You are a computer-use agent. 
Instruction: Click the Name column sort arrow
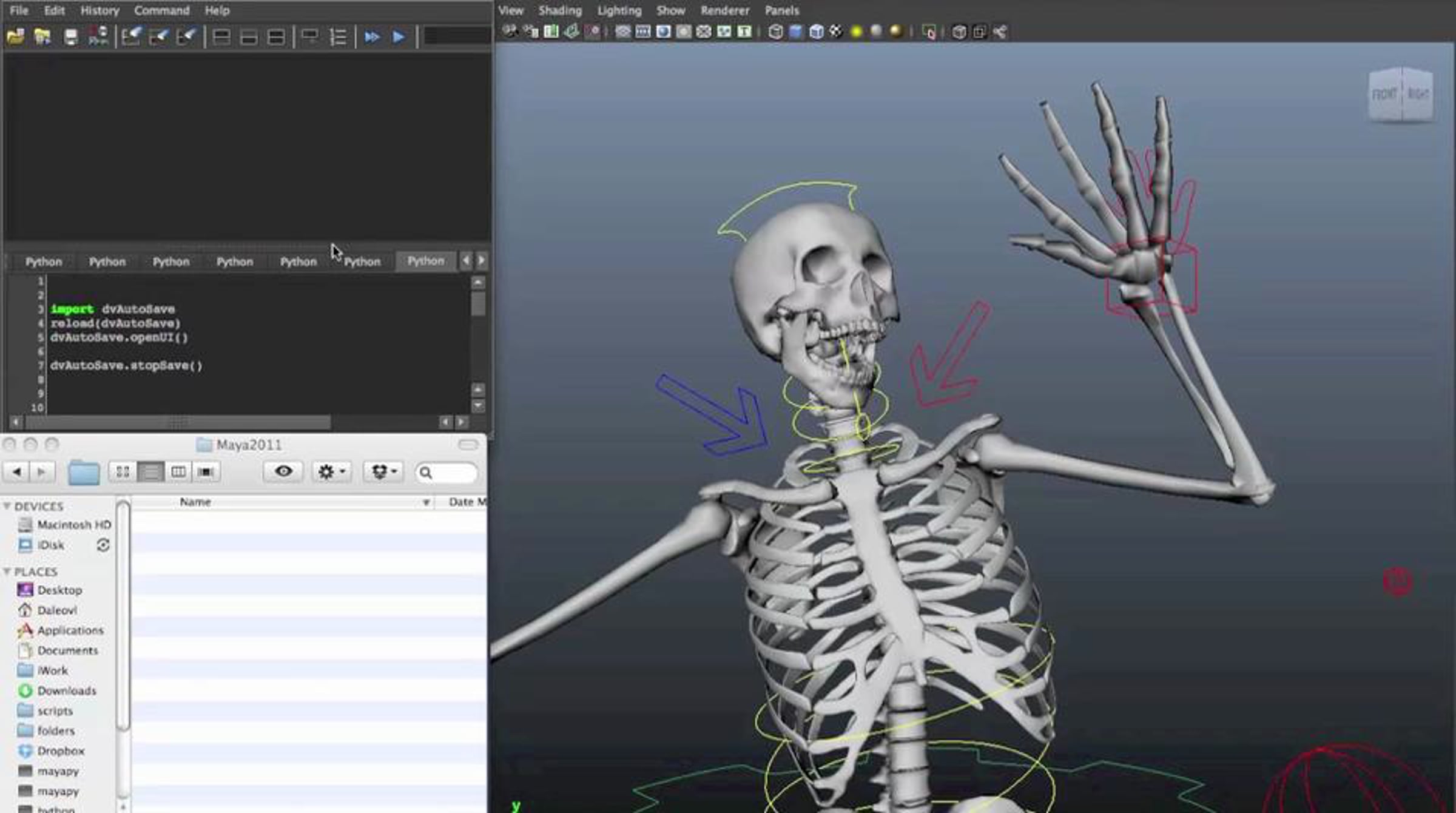(426, 502)
